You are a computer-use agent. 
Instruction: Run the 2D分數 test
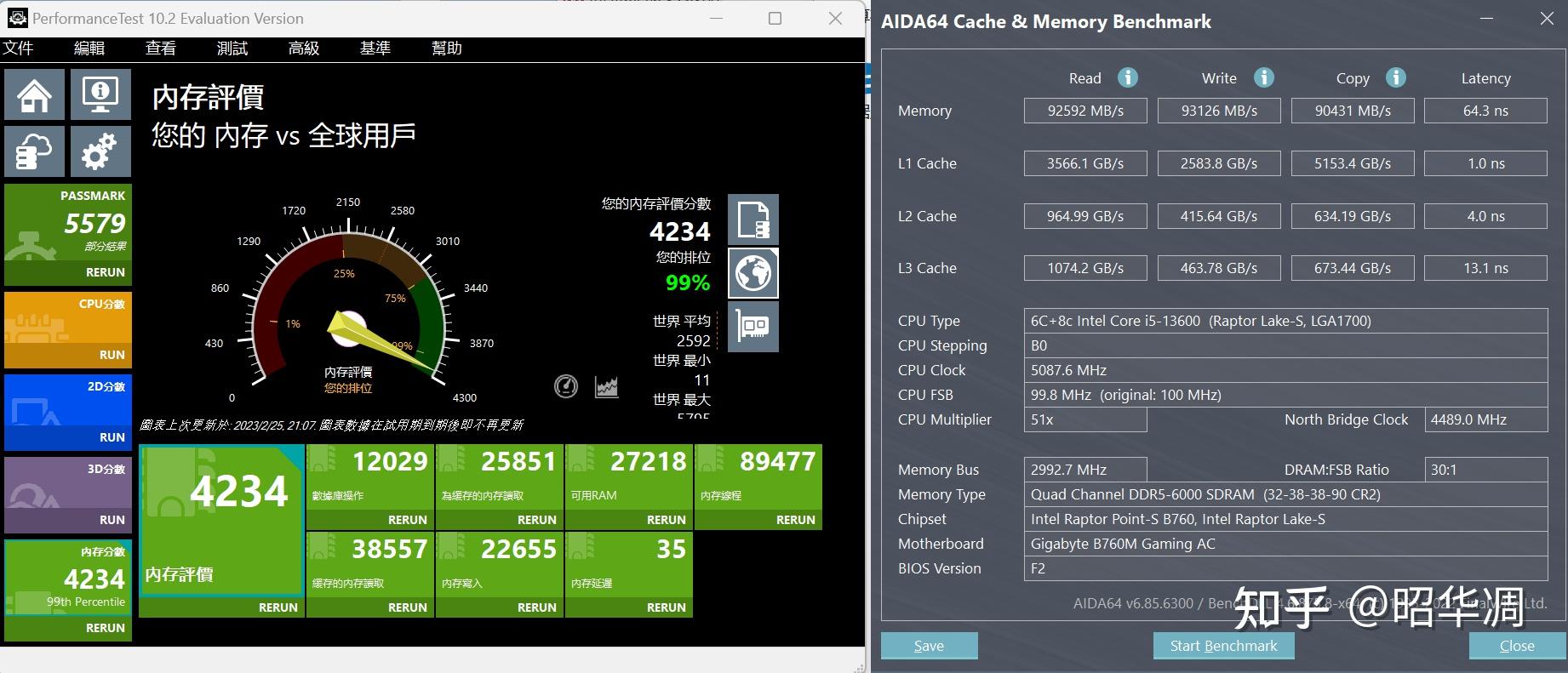tap(112, 437)
